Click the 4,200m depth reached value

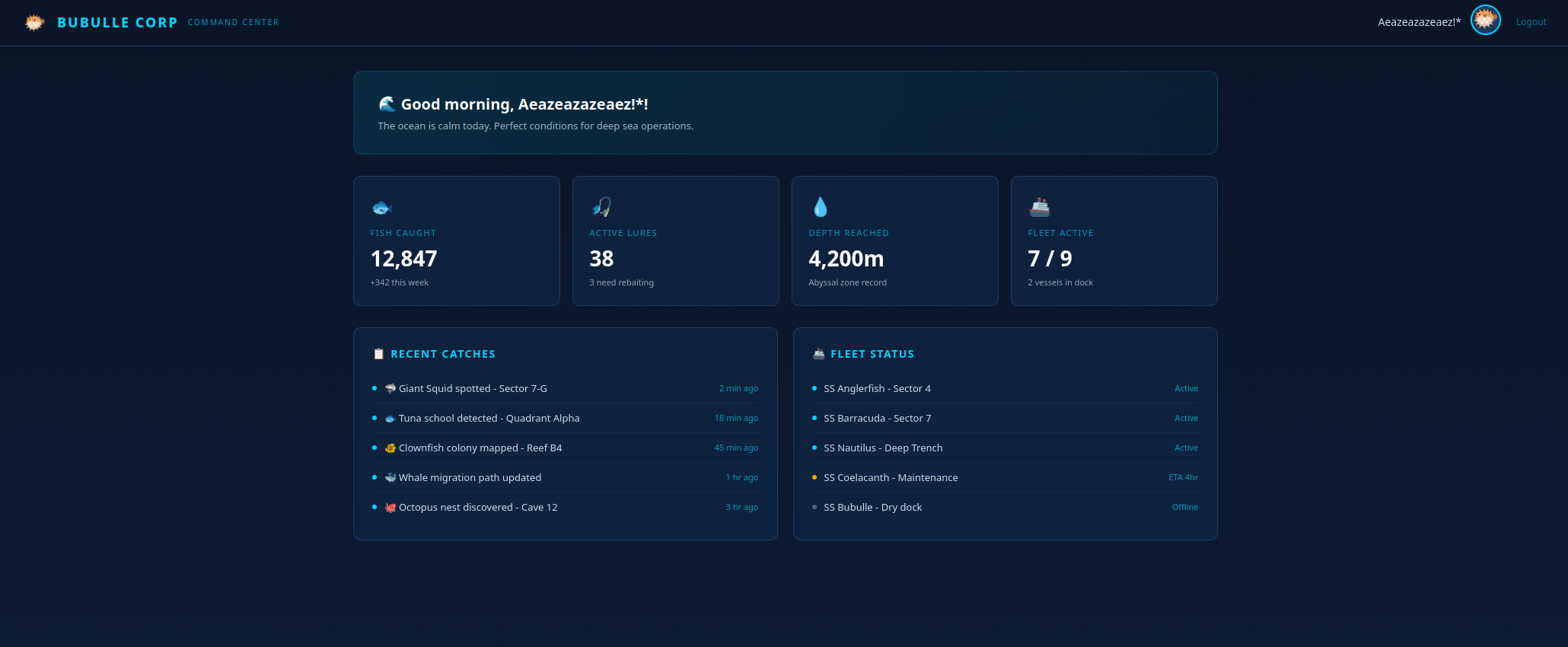(846, 259)
